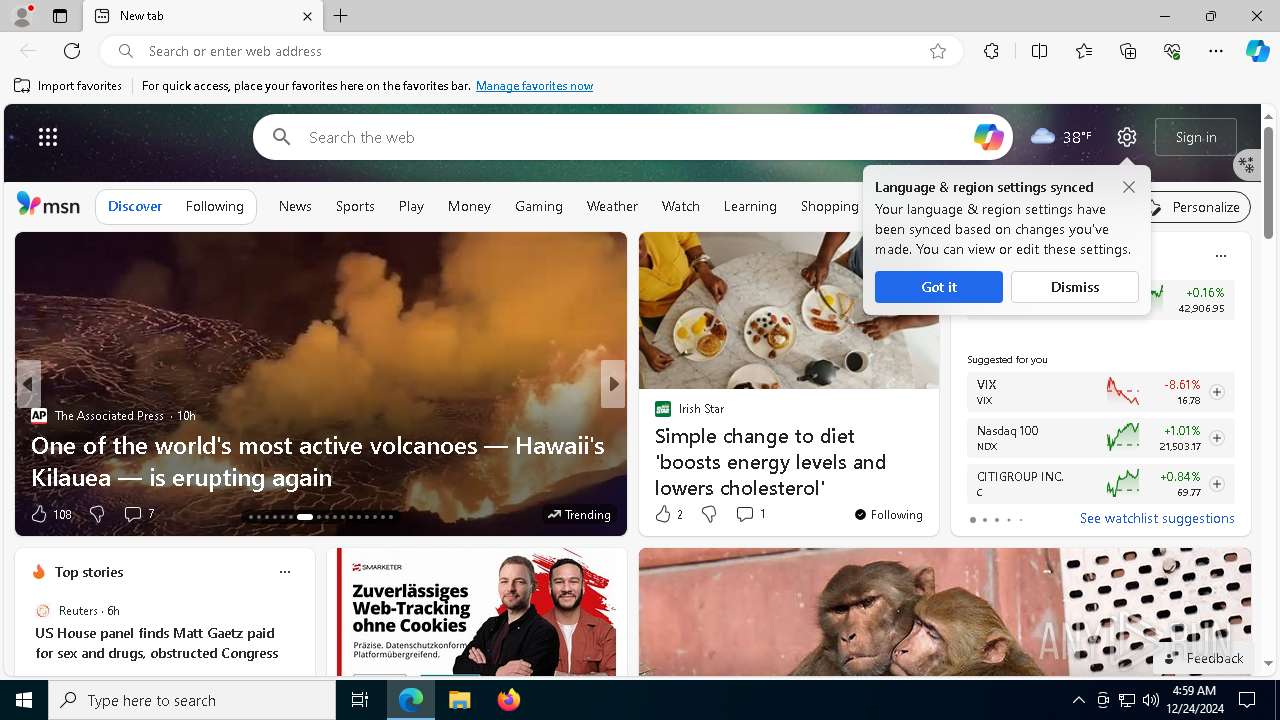Screen dimensions: 1280x720
Task: Add this page to favorites star icon
Action: (938, 51)
